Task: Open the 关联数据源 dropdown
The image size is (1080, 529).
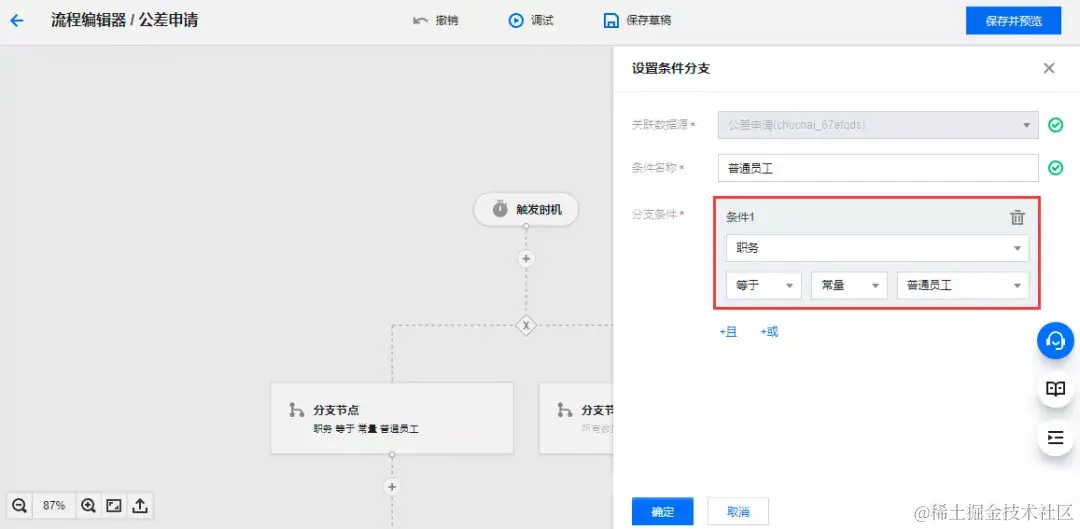Action: [x=878, y=125]
